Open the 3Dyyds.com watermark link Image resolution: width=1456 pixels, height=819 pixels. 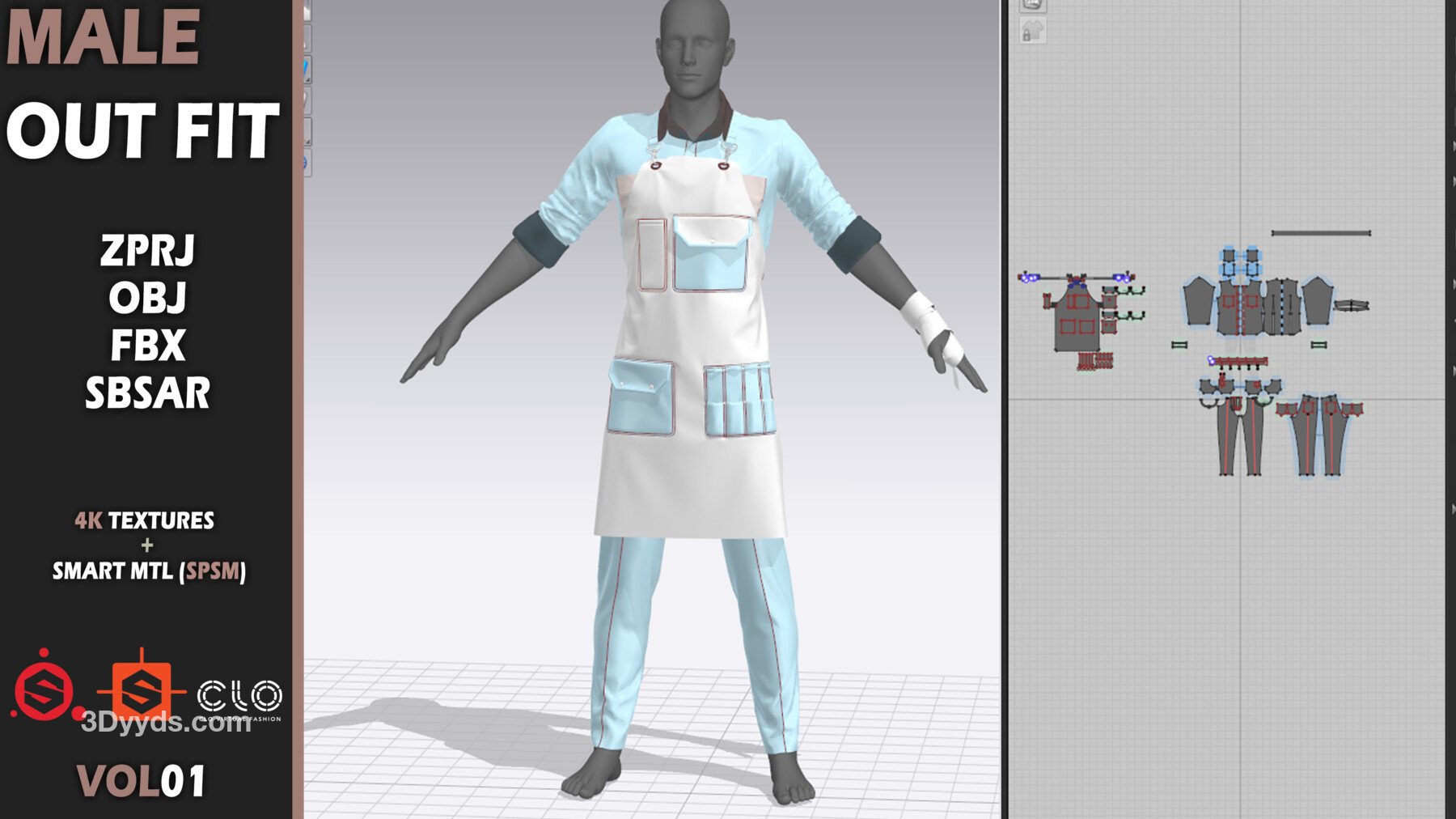tap(166, 722)
